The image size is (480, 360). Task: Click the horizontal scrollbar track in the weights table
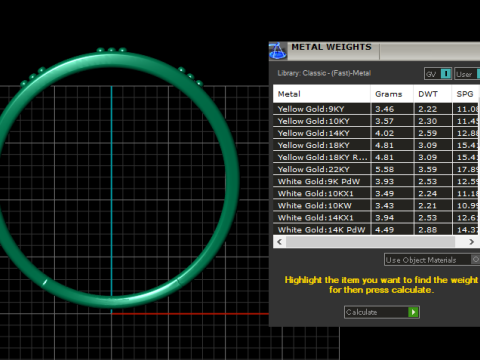pos(370,242)
